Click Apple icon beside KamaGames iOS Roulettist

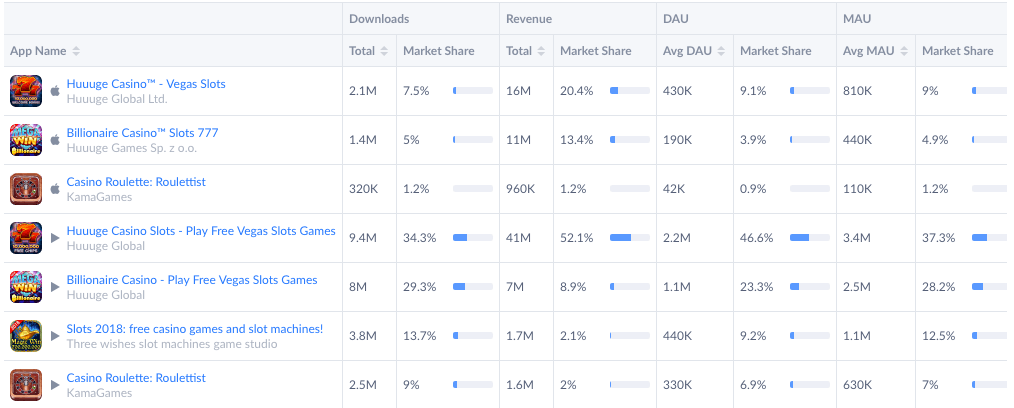click(55, 189)
